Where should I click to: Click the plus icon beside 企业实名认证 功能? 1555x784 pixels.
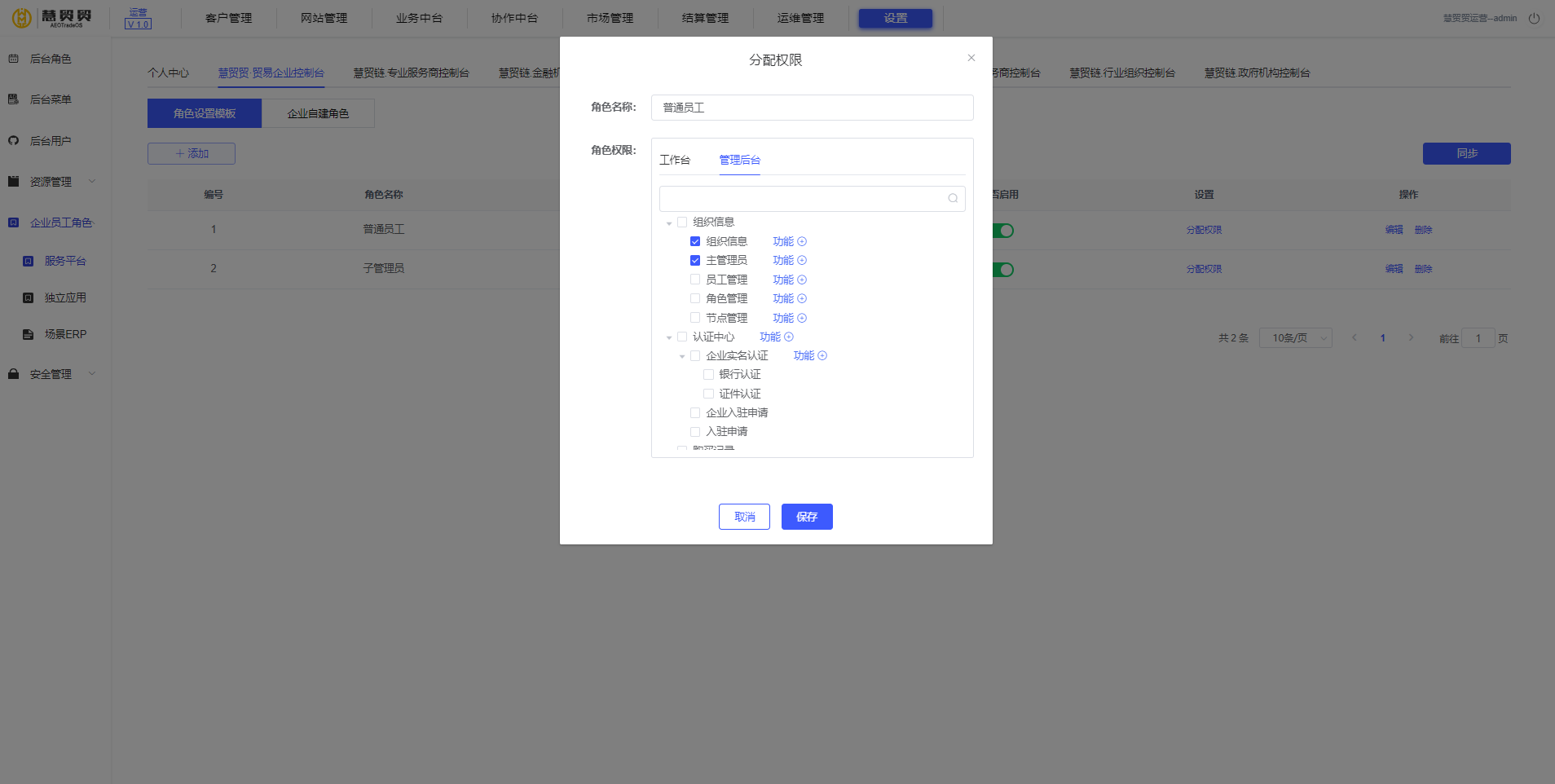click(822, 356)
